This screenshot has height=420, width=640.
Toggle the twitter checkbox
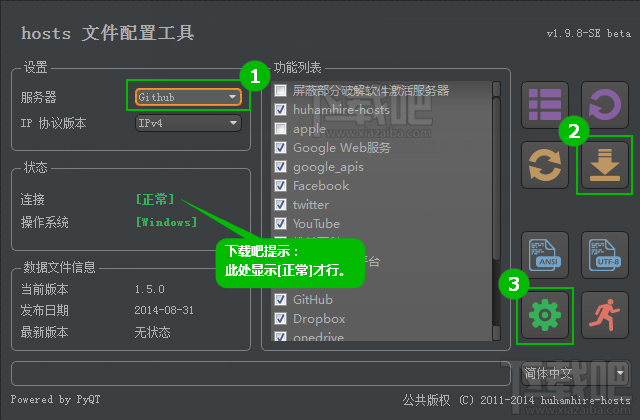click(x=280, y=204)
